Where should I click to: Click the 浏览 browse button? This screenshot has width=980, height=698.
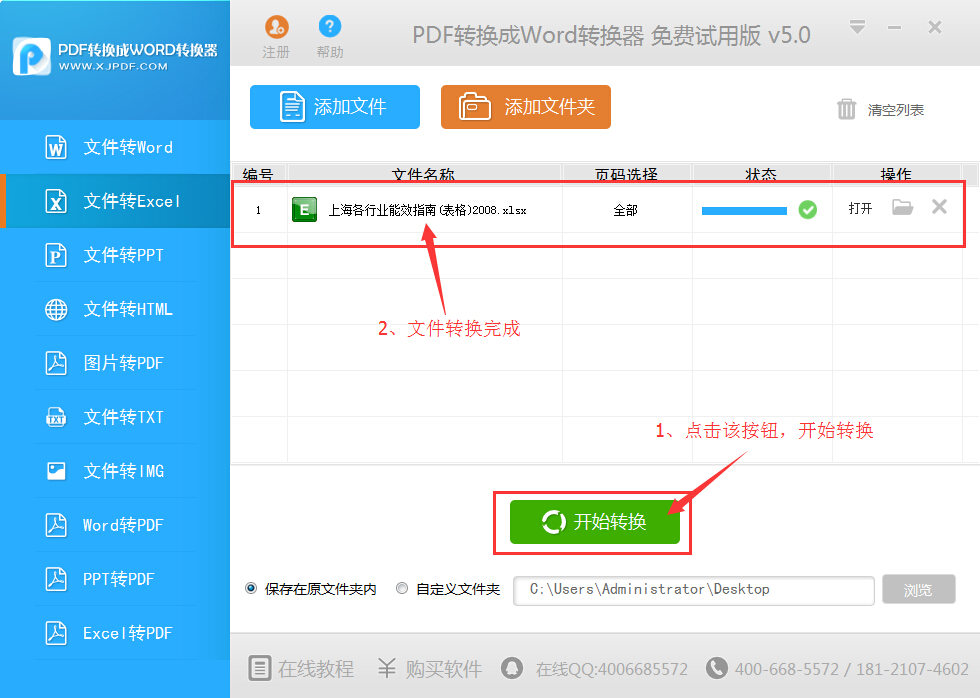pos(918,590)
